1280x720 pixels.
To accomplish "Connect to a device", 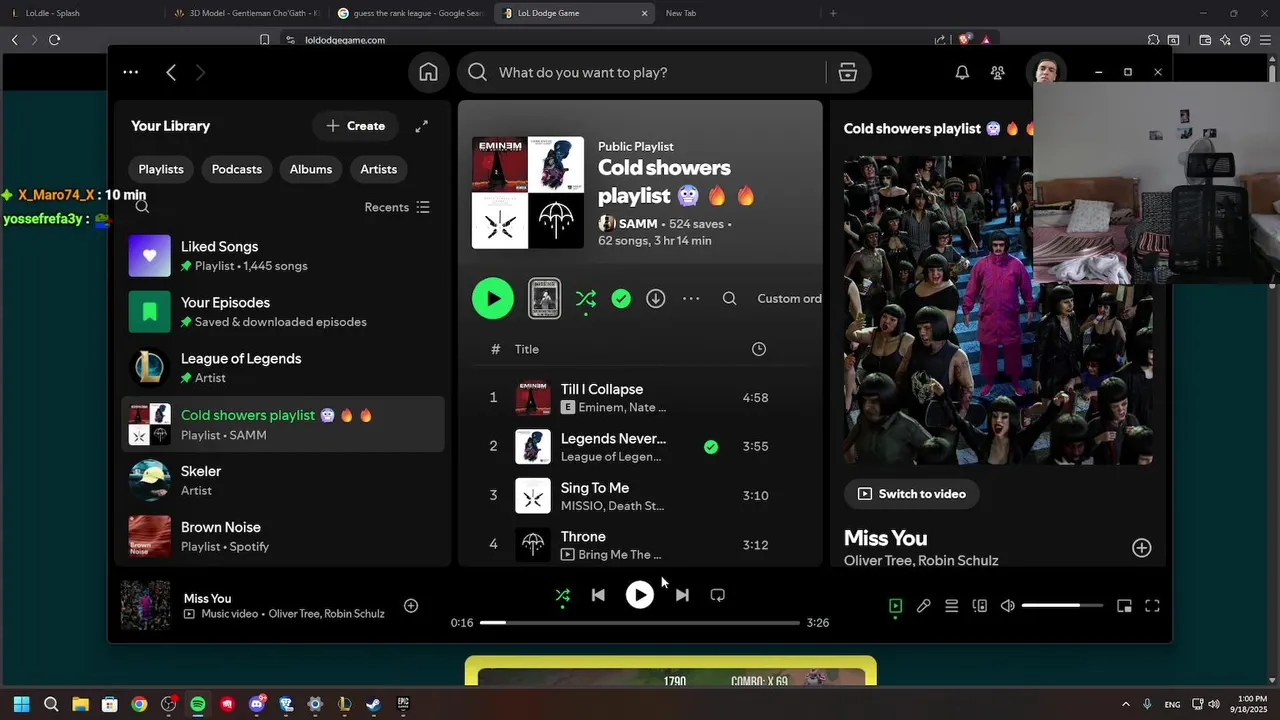I will tap(980, 606).
